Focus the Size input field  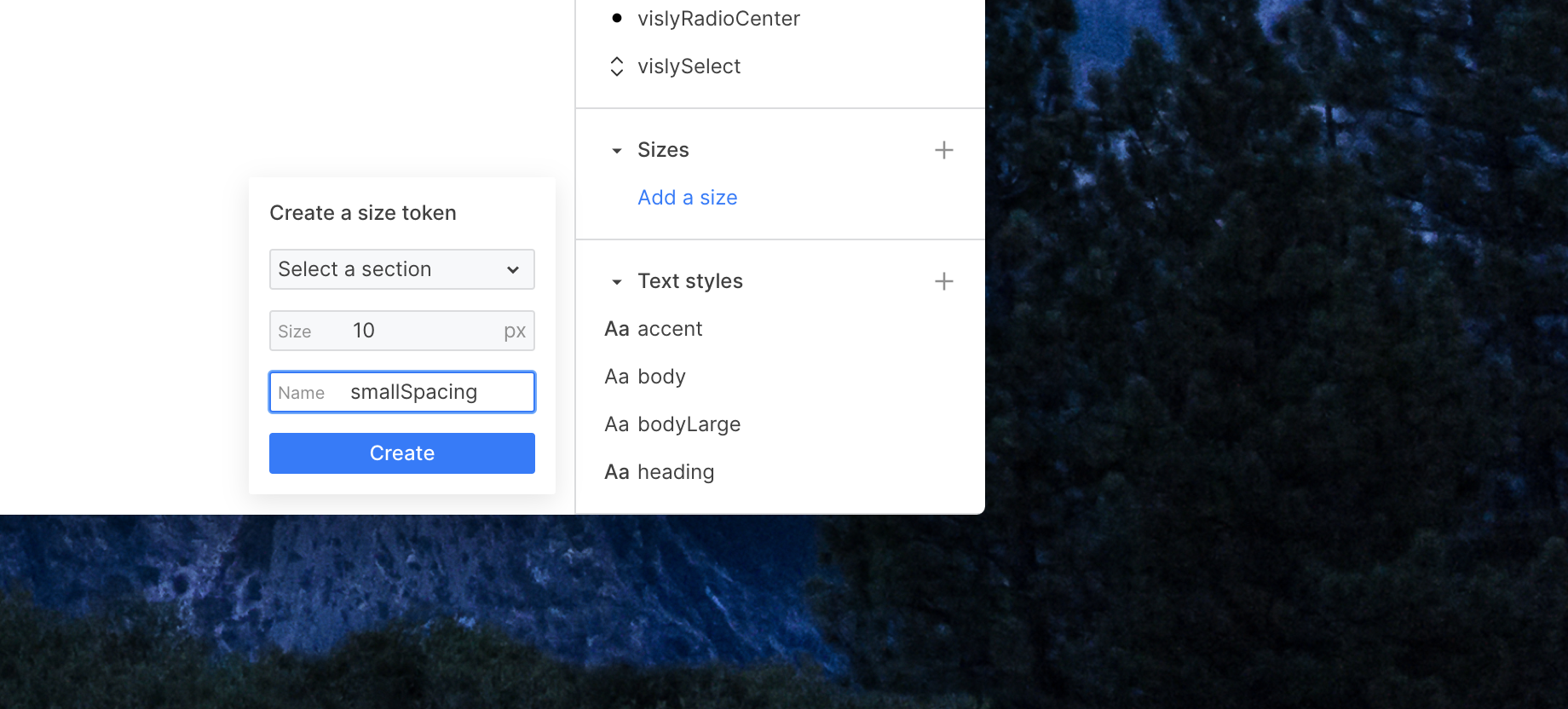pos(402,331)
